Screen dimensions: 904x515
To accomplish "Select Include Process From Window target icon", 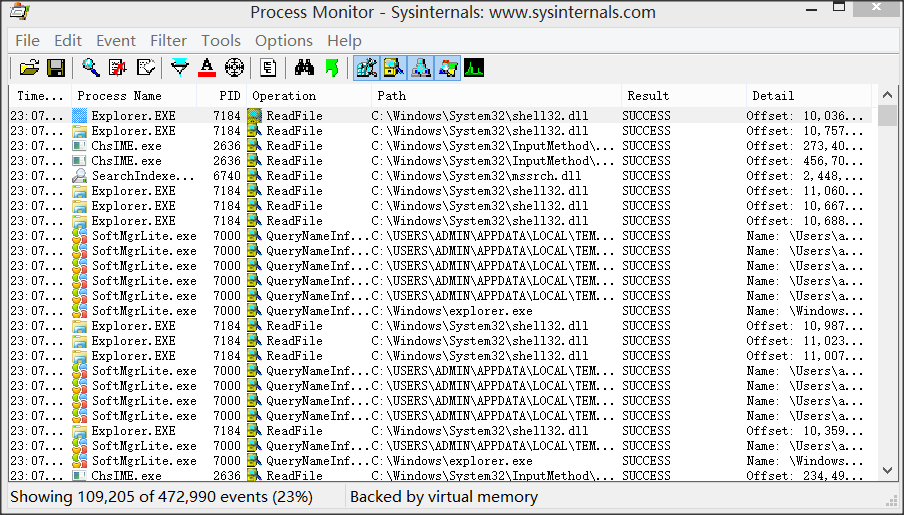I will point(234,68).
